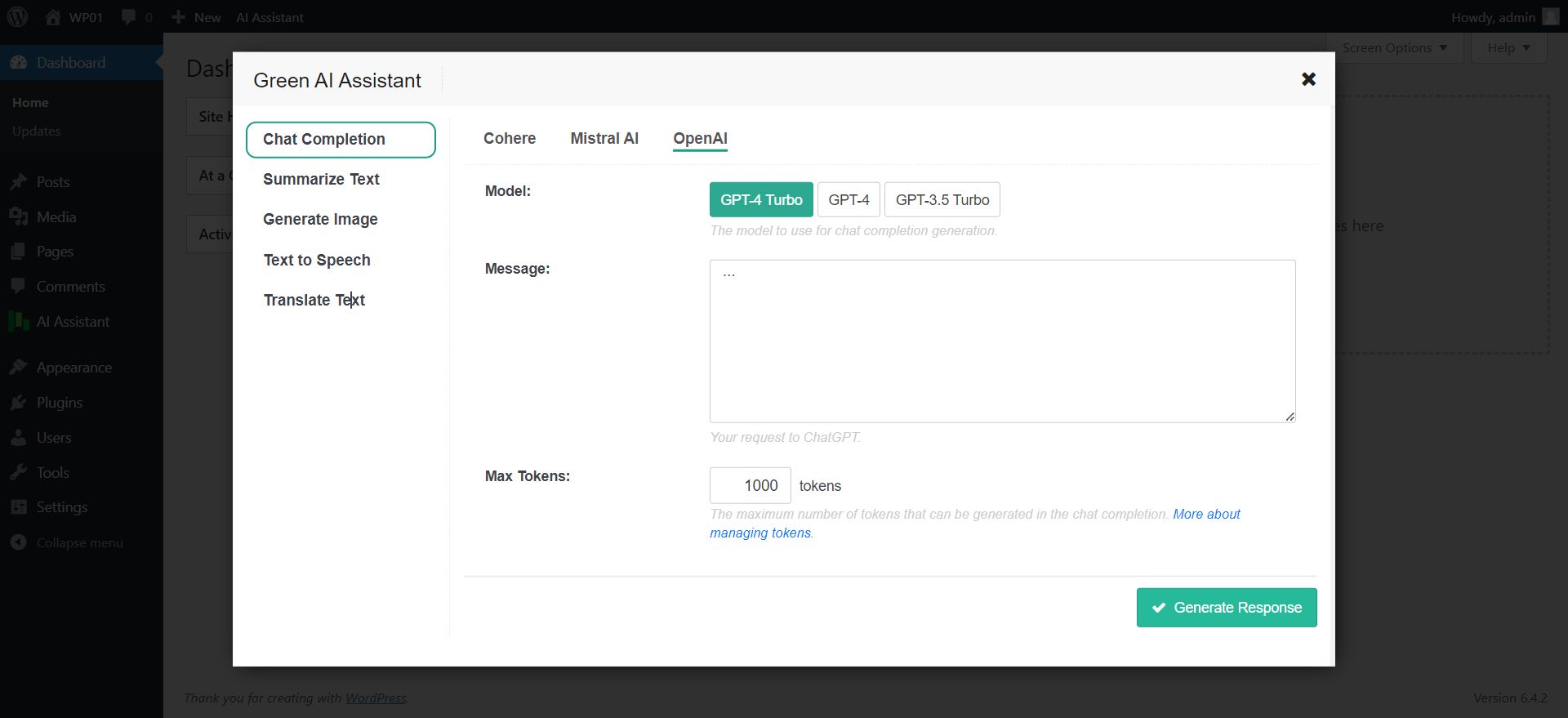
Task: Click the Model label
Action: click(508, 191)
